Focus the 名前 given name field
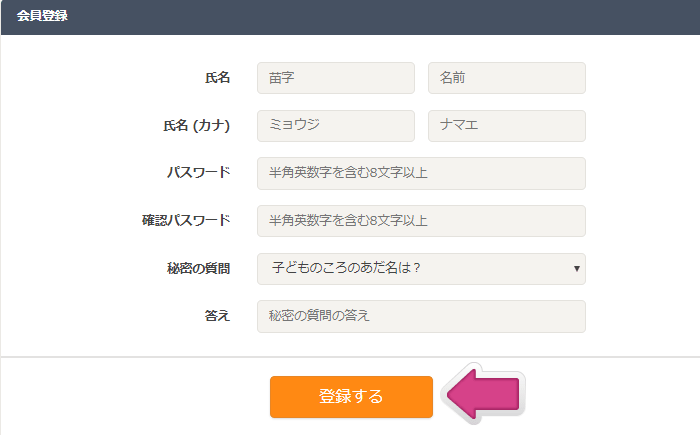Viewport: 700px width, 435px height. point(507,78)
